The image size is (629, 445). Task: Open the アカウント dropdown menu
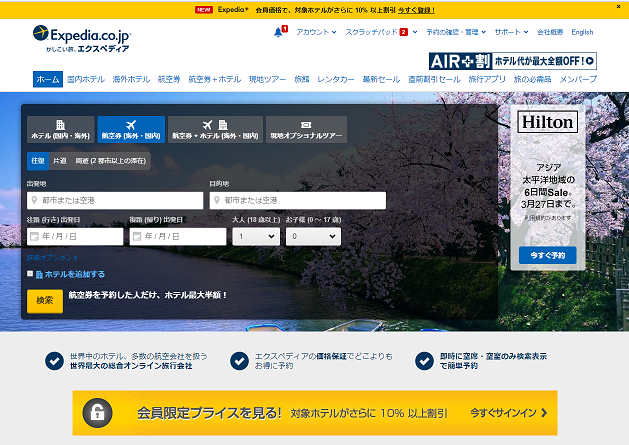pyautogui.click(x=316, y=32)
